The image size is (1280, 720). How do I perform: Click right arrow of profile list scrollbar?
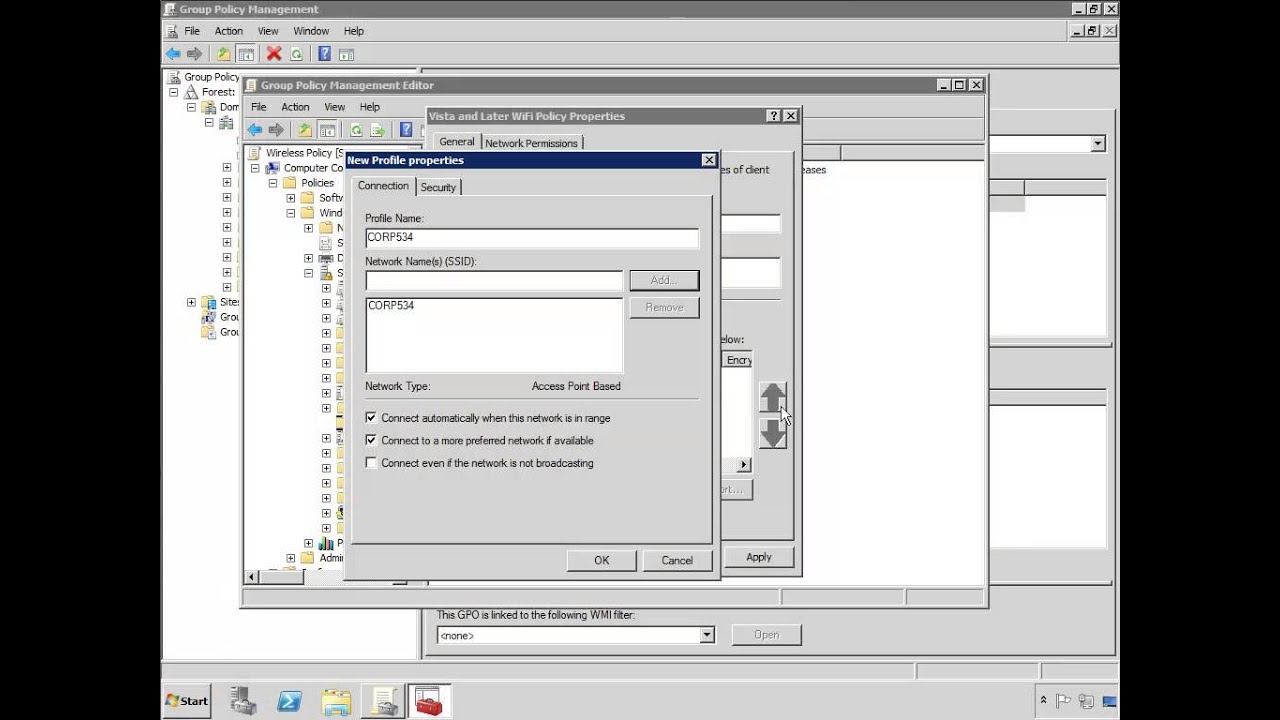coord(744,465)
